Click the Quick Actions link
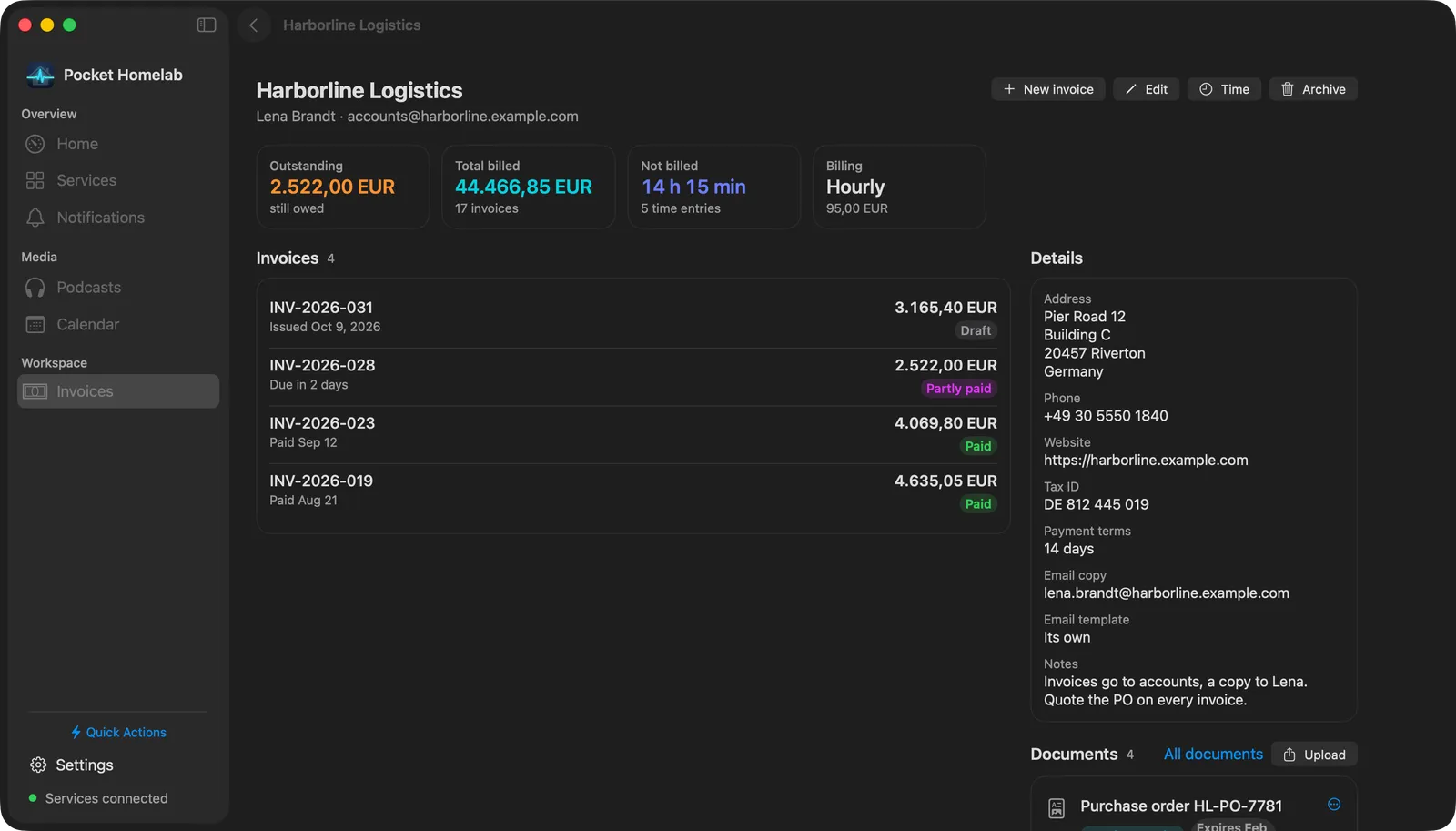 118,733
